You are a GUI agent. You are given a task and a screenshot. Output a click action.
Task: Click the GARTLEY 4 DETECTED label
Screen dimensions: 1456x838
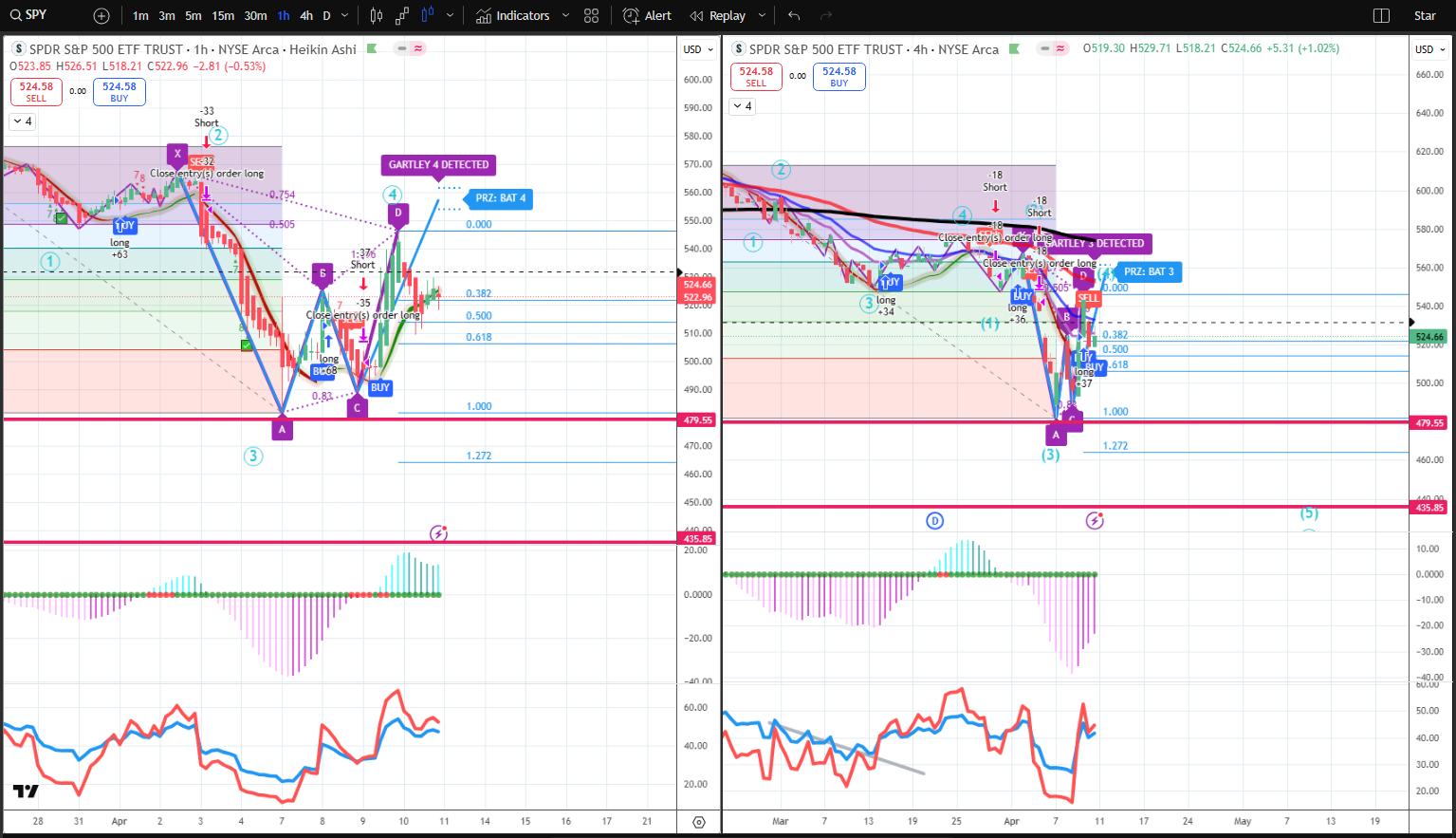click(438, 165)
